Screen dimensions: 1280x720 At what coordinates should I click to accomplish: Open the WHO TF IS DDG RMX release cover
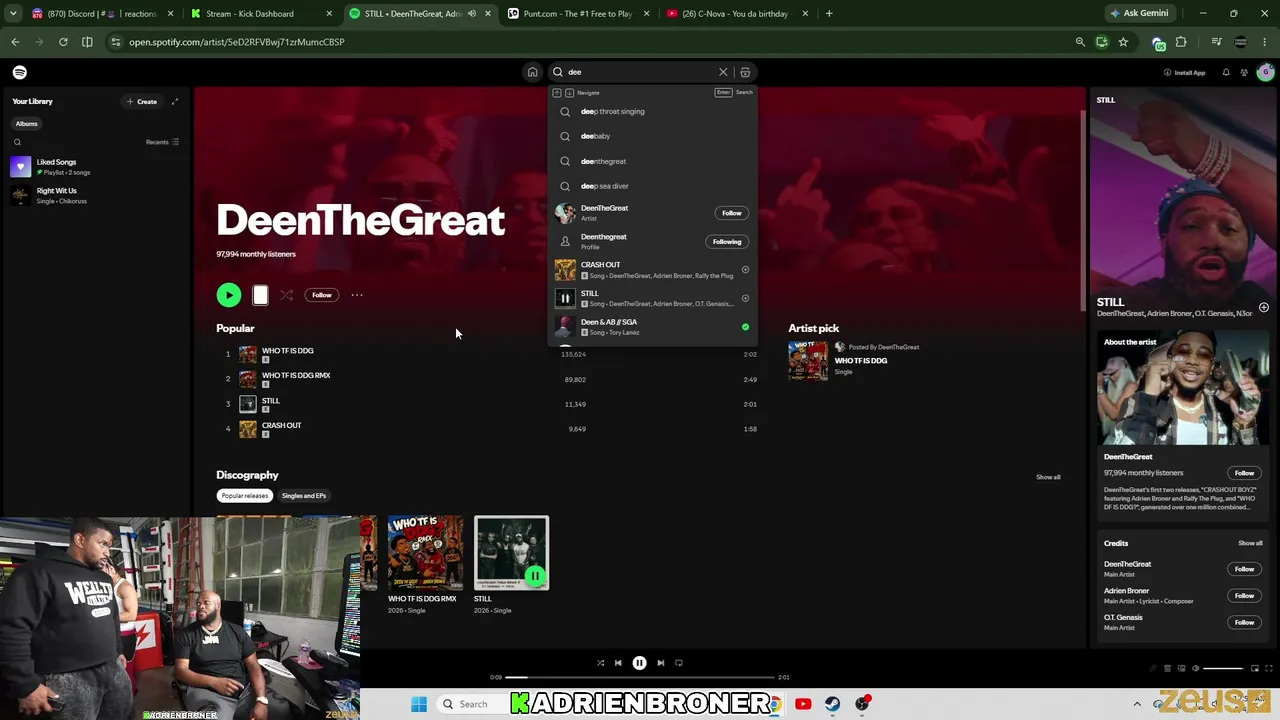click(x=425, y=553)
